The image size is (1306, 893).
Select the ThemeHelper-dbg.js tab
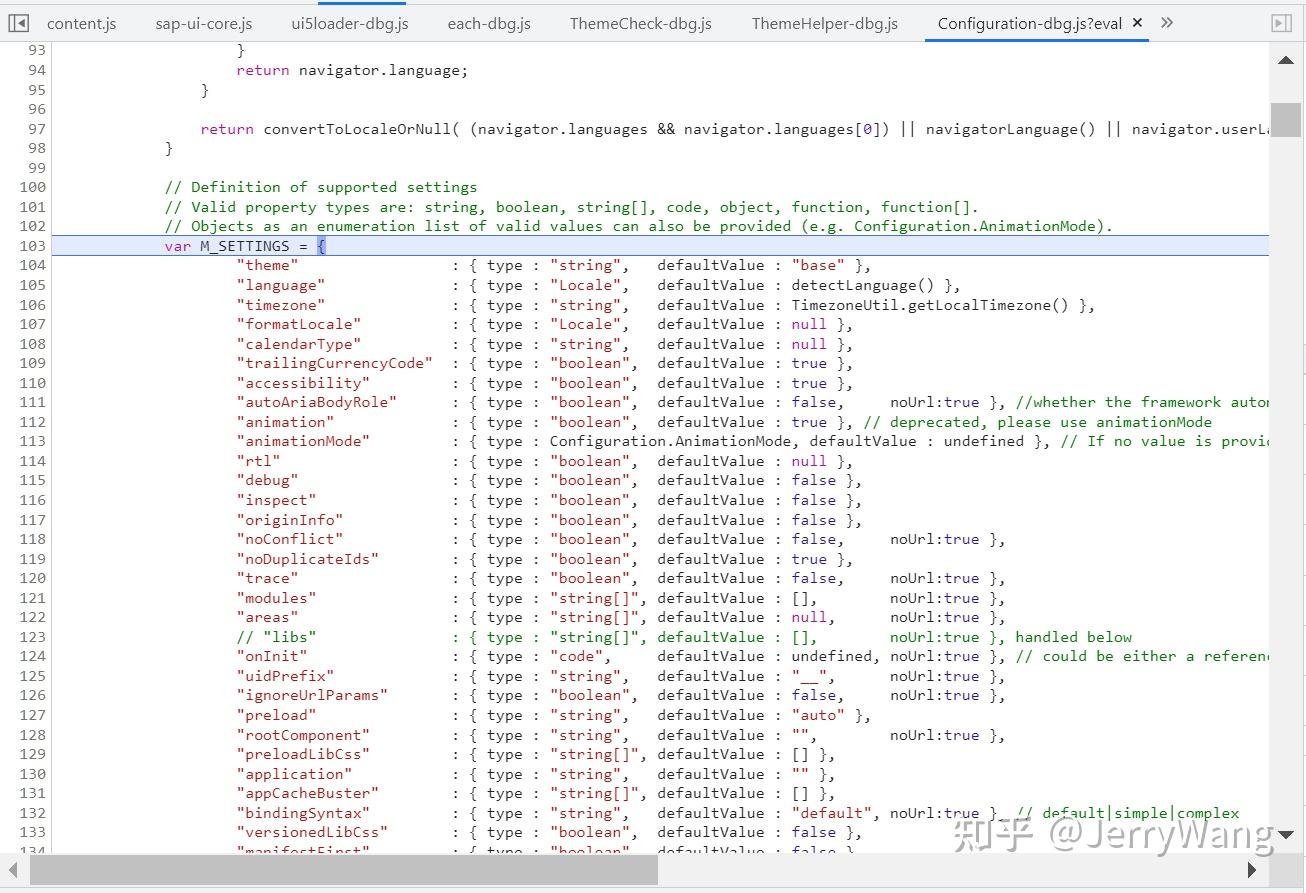[825, 23]
